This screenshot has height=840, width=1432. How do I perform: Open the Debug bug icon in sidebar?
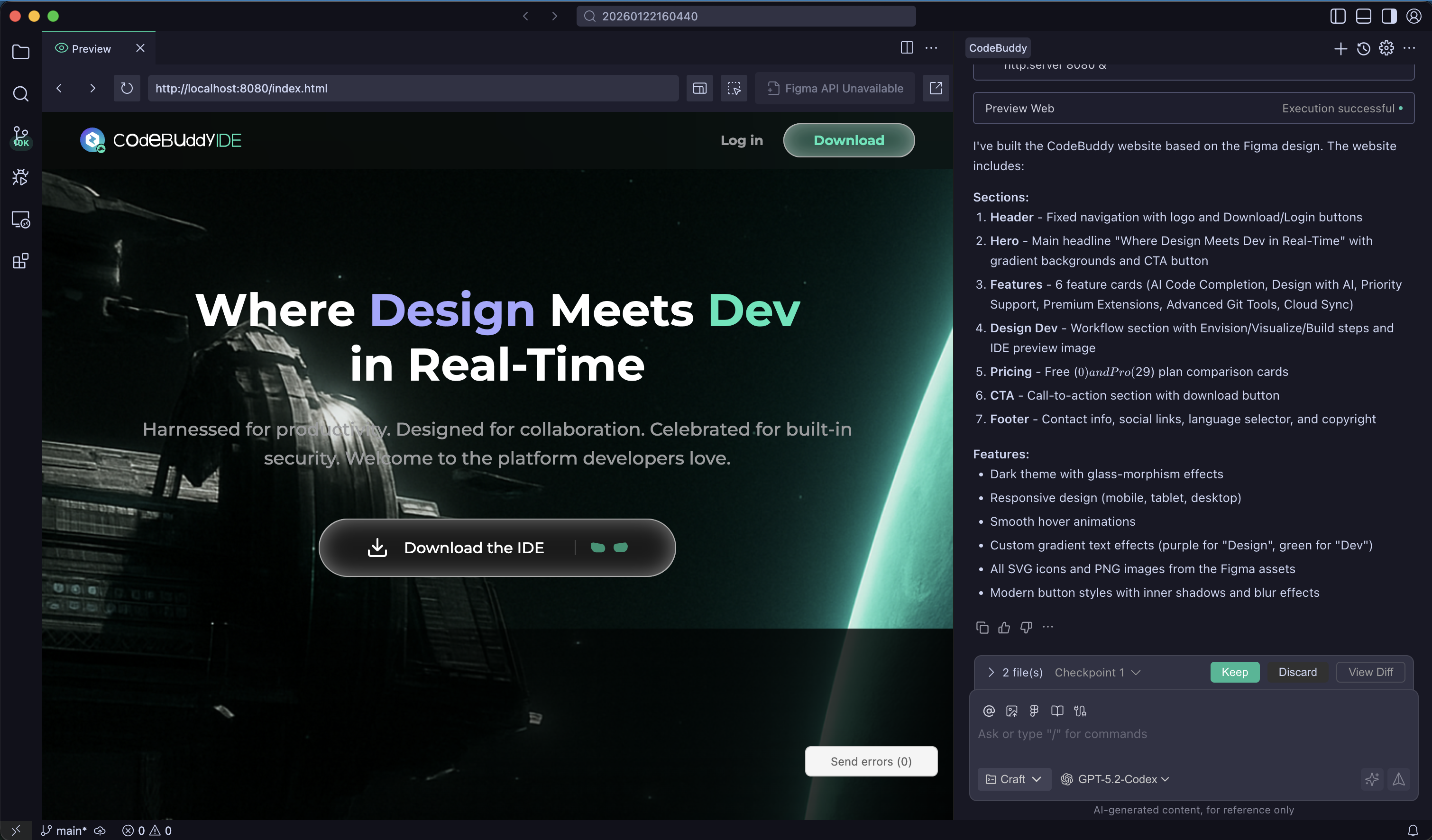click(x=21, y=178)
